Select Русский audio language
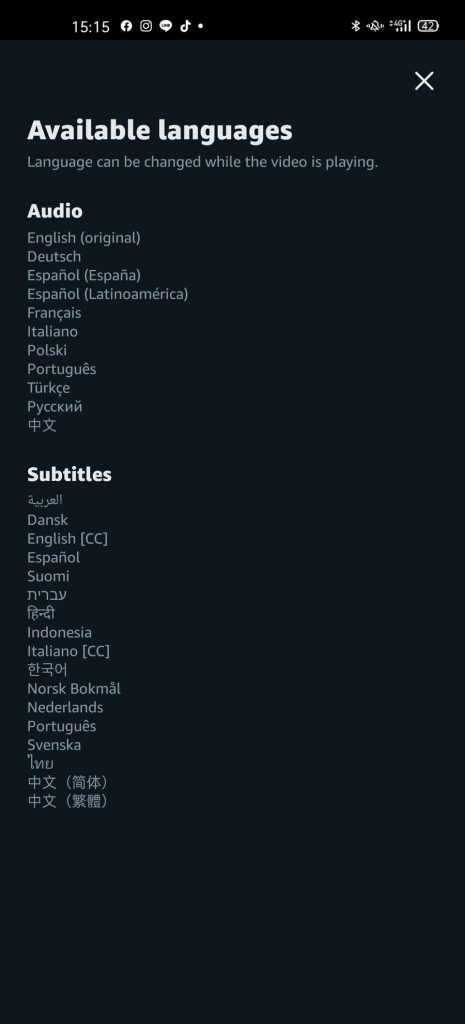This screenshot has width=465, height=1024. [x=55, y=406]
